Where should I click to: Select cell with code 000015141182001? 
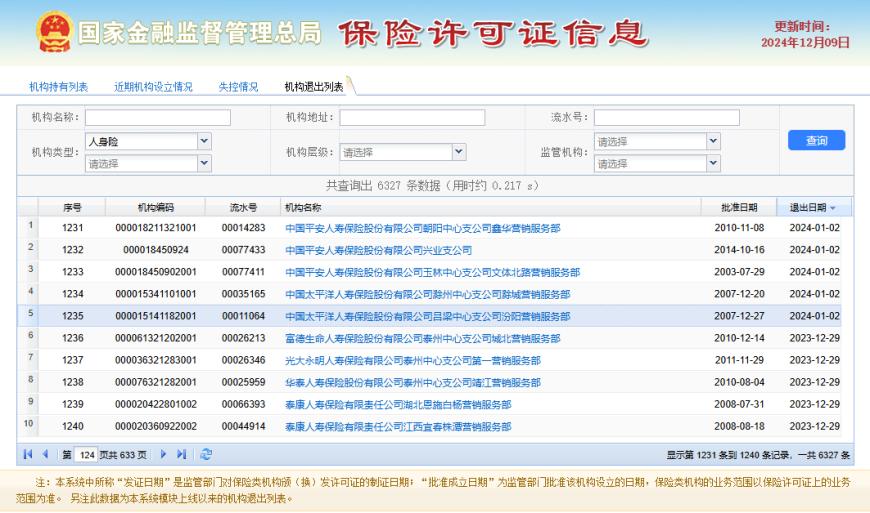tap(156, 316)
